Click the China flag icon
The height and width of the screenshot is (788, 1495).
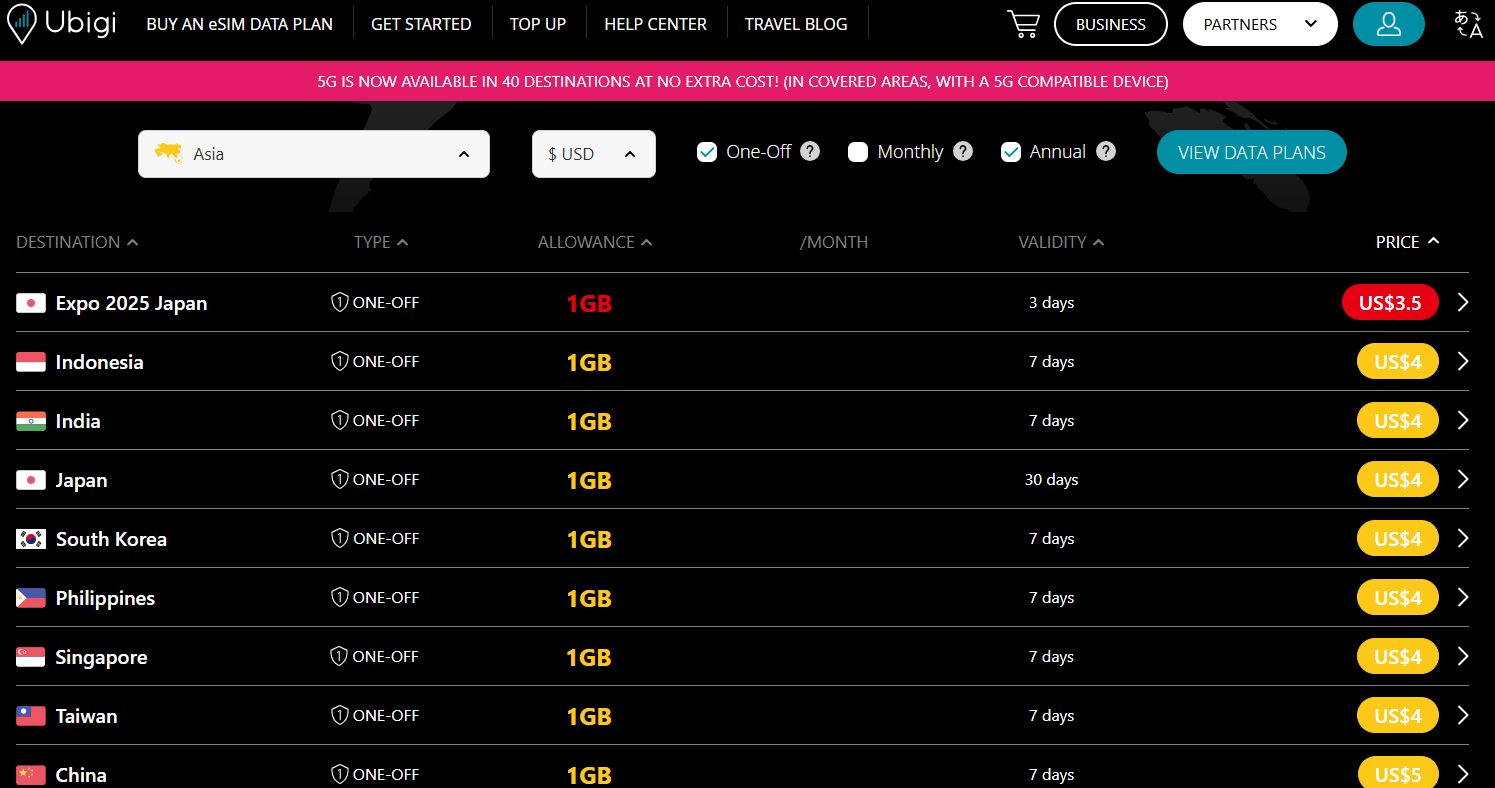(x=31, y=775)
